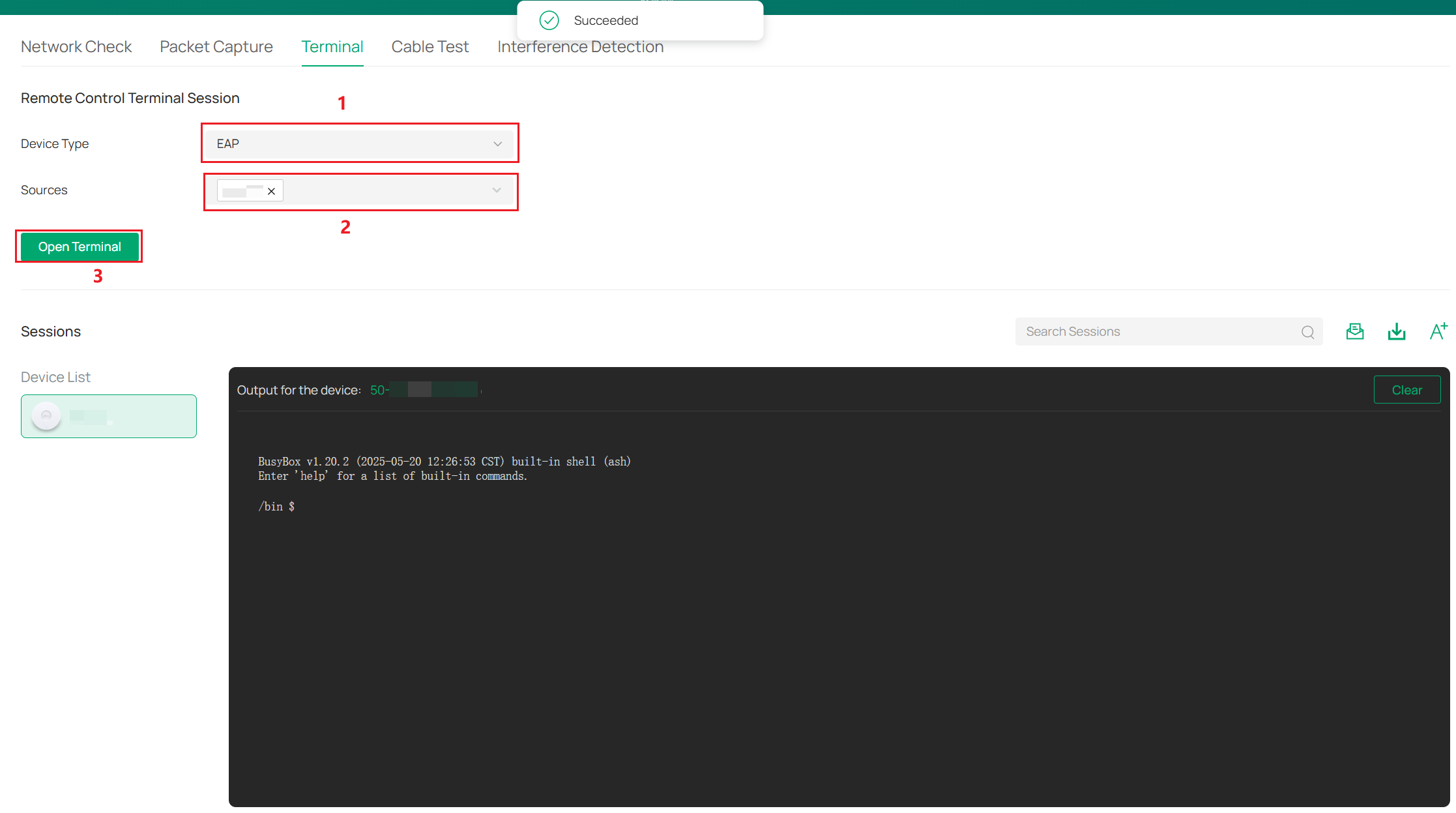Screen dimensions: 1456x813
Task: Expand the Sources selection dropdown
Action: [x=391, y=190]
